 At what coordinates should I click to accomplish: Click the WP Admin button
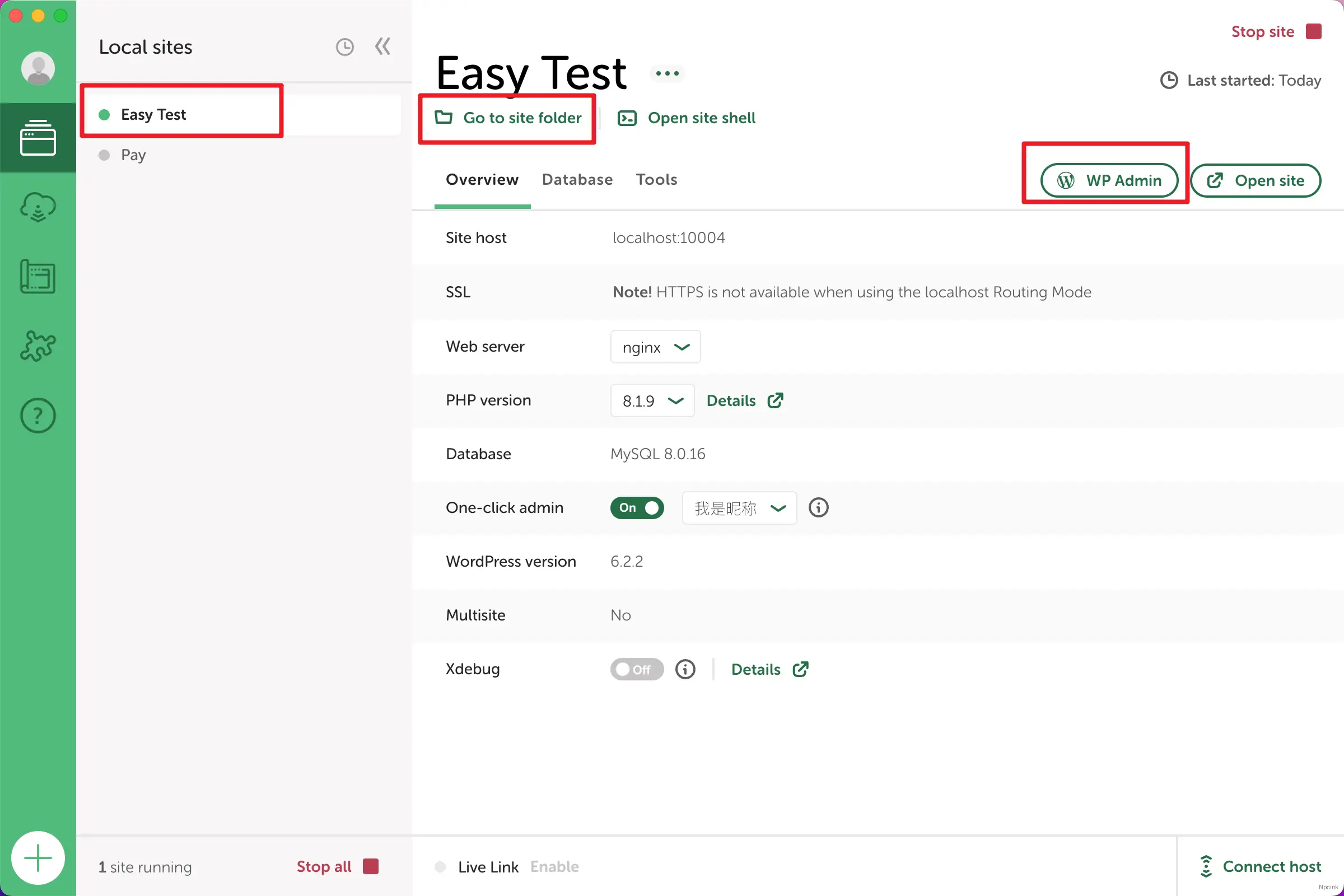click(x=1109, y=180)
